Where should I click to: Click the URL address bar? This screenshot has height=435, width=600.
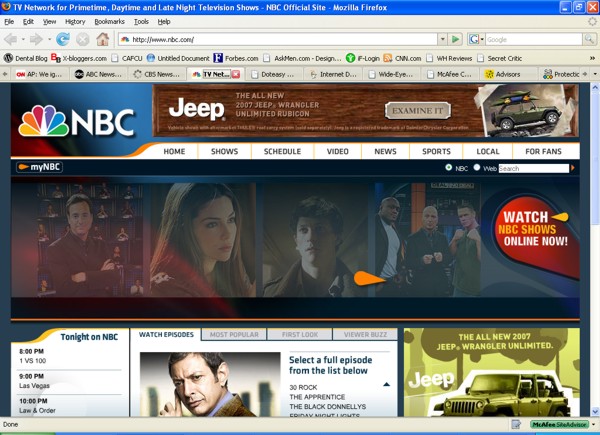(278, 39)
